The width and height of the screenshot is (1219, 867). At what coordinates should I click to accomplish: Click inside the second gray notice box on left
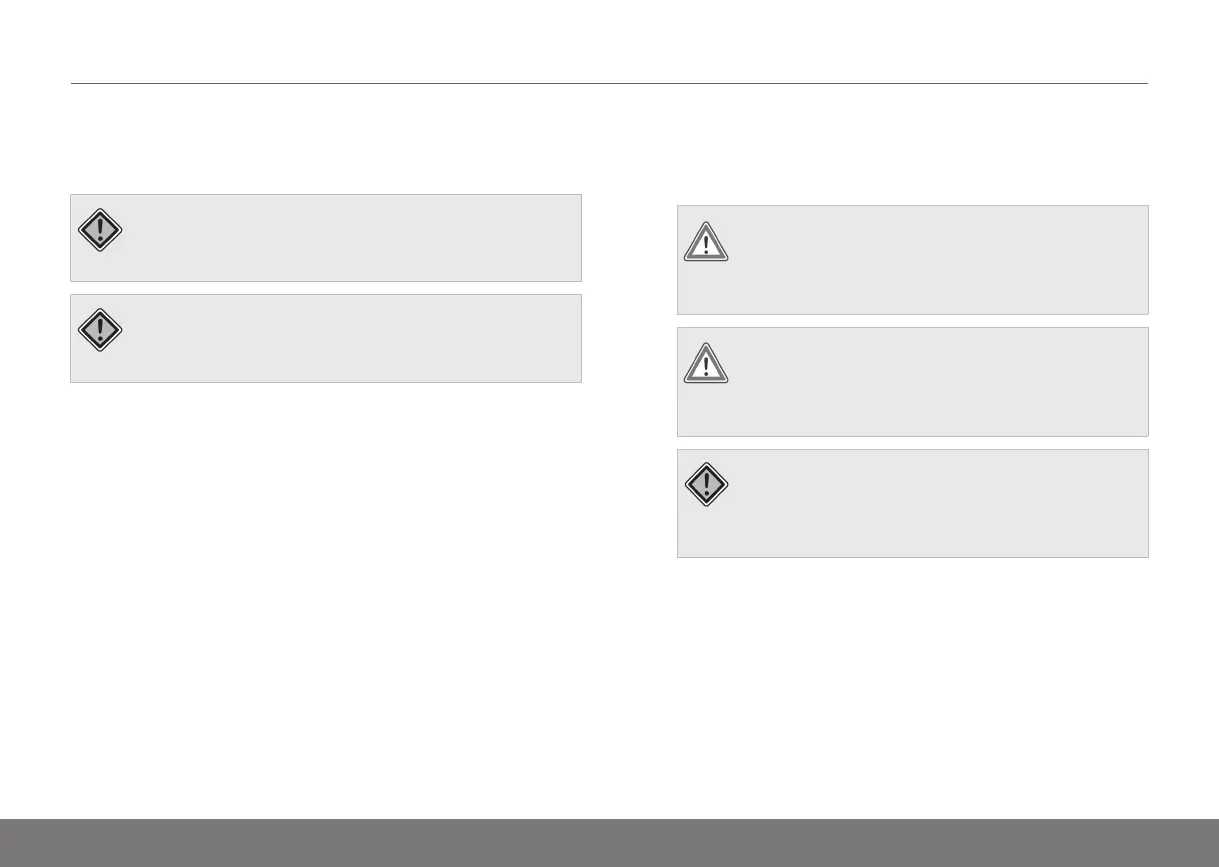tap(350, 338)
